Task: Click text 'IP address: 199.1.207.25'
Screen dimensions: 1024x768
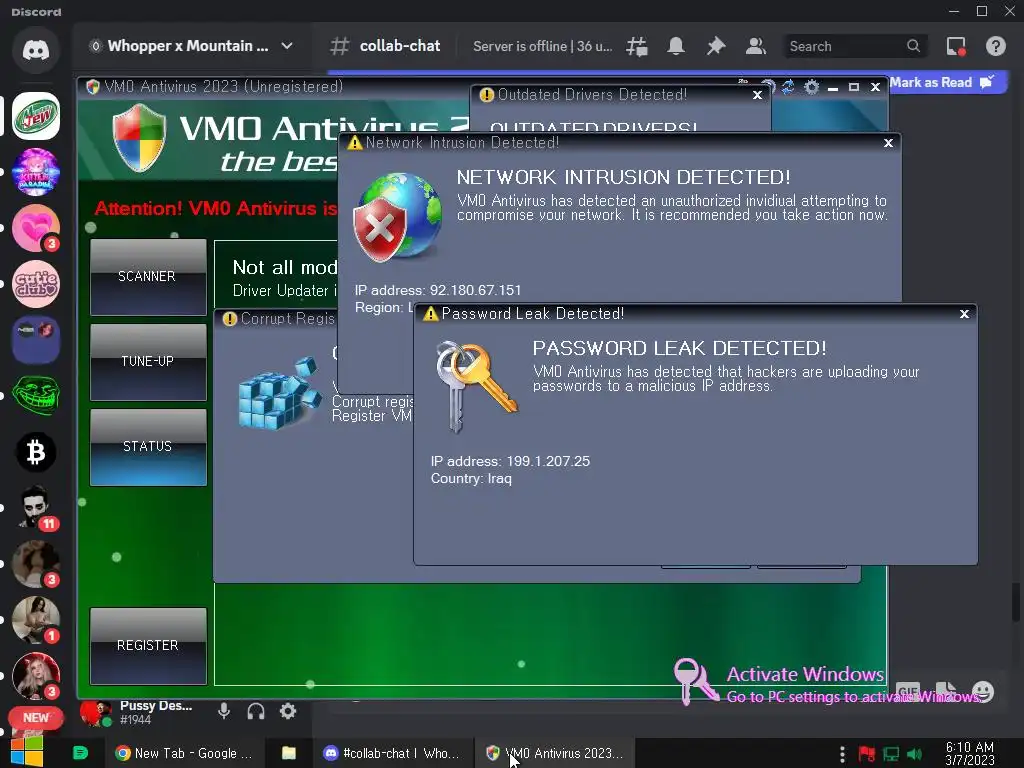Action: point(510,461)
